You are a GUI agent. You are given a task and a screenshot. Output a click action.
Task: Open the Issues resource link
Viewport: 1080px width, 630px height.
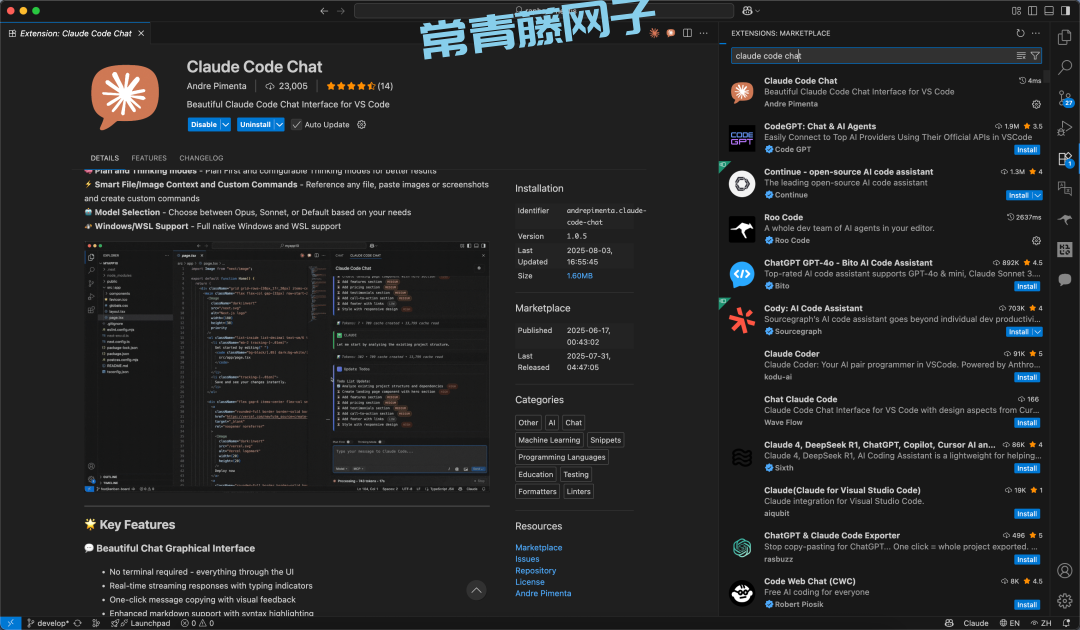point(527,559)
